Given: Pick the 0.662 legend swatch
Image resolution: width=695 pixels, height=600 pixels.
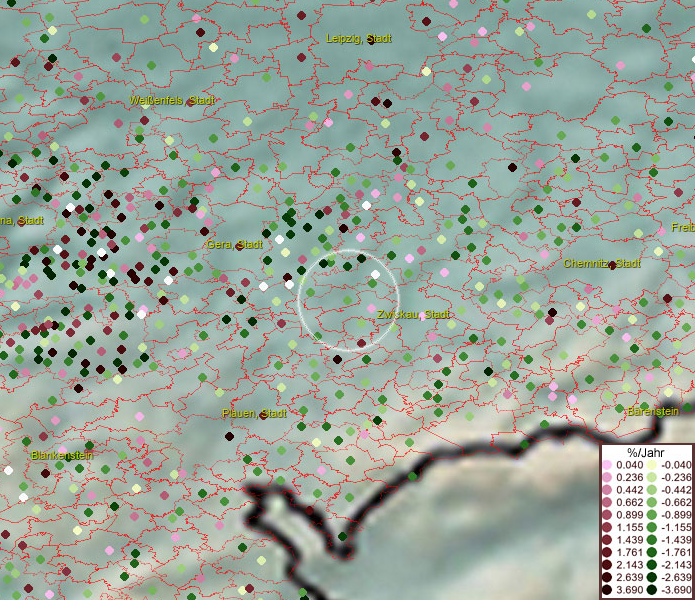Looking at the screenshot, I should (607, 503).
